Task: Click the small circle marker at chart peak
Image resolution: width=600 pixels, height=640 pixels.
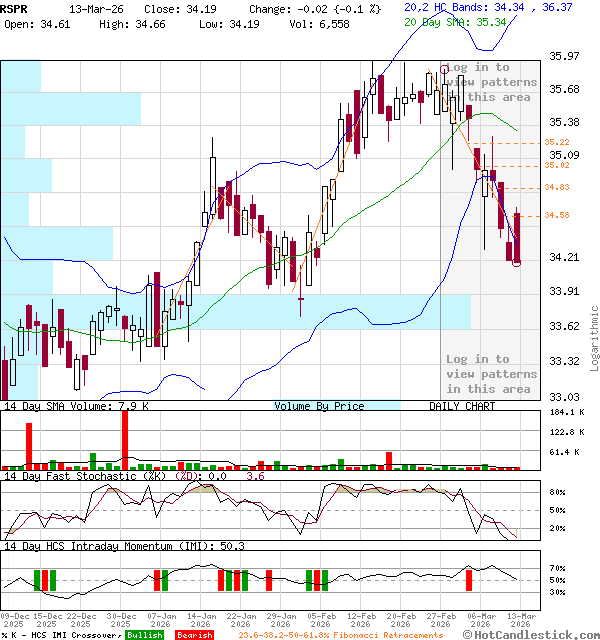Action: pos(444,70)
